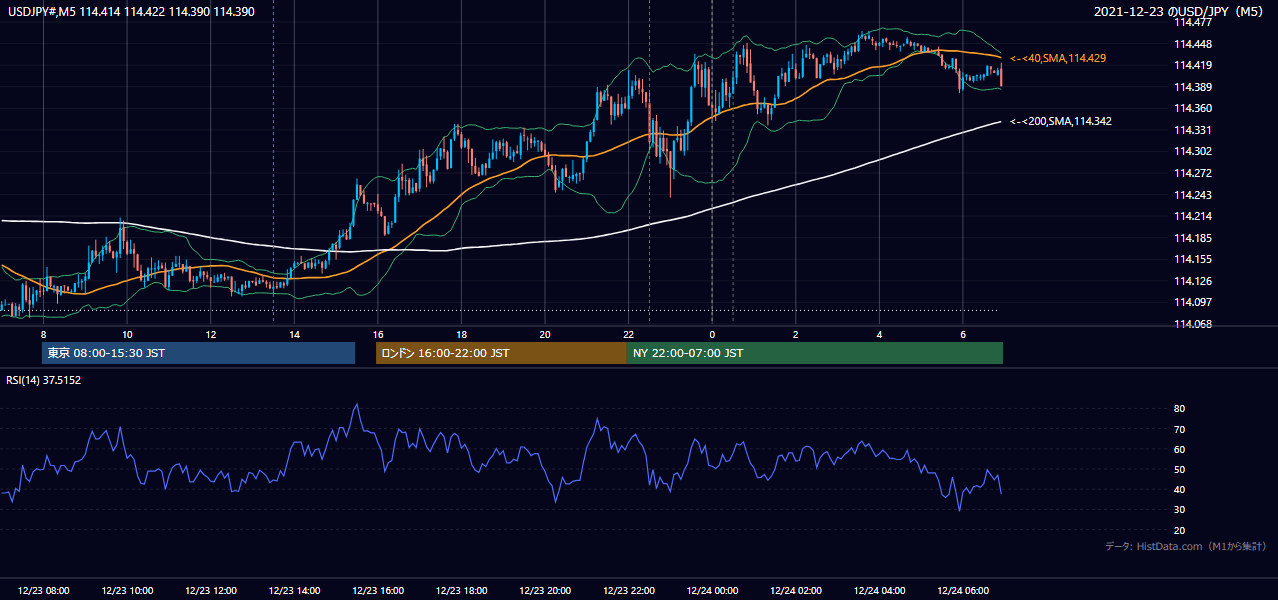Select the 40 SMA 114.429 label
The width and height of the screenshot is (1278, 600).
pos(1058,59)
